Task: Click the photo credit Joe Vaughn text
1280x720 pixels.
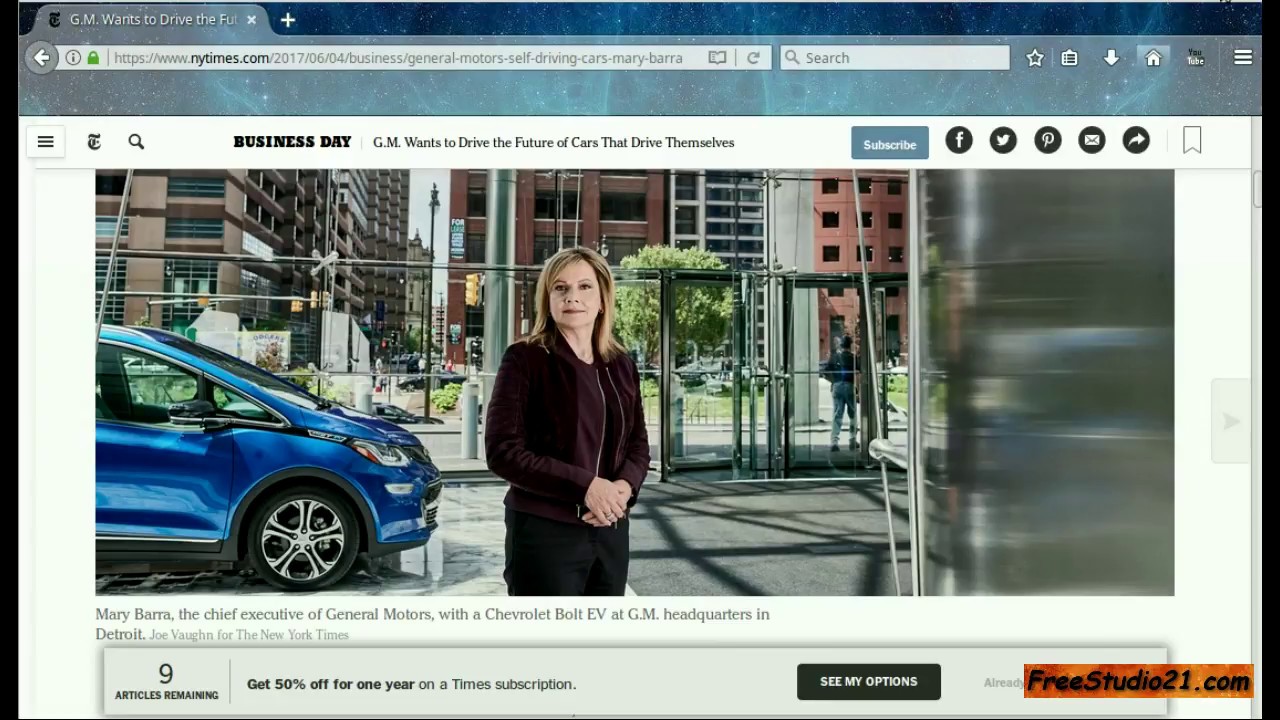Action: [249, 635]
